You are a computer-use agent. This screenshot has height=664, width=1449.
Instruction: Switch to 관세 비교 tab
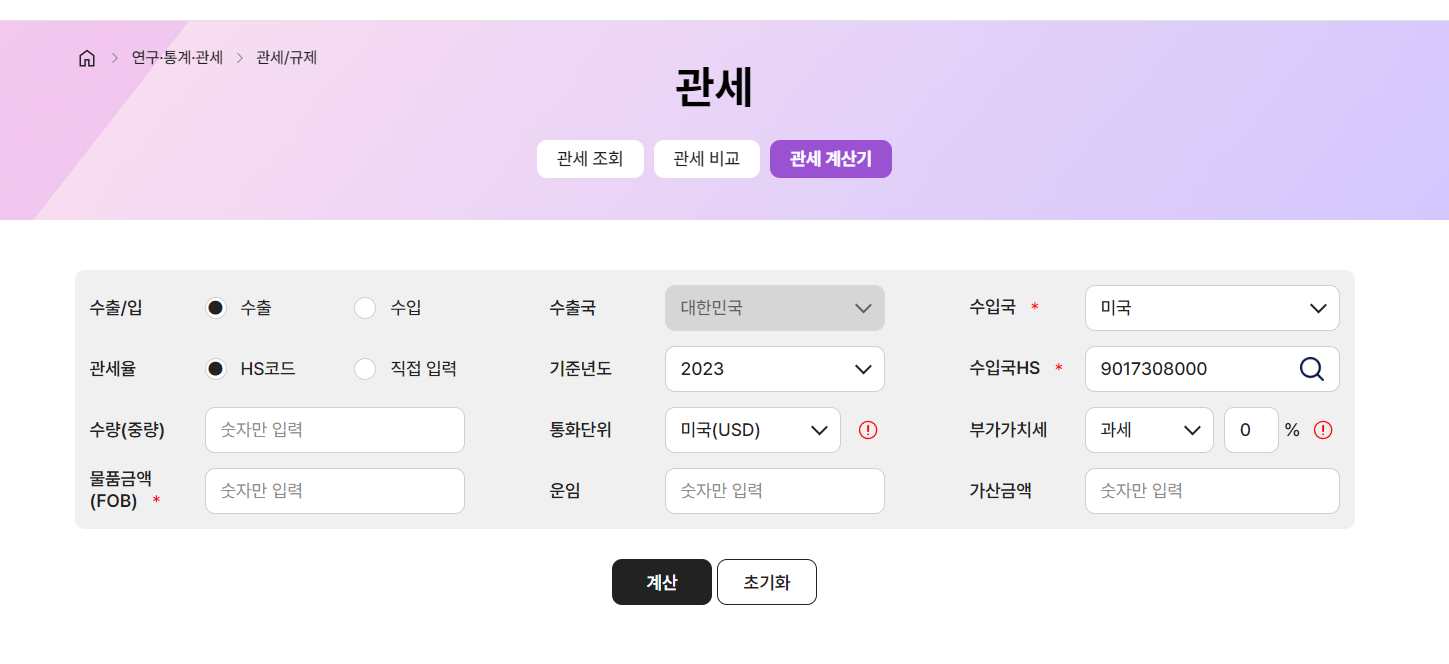(x=707, y=159)
